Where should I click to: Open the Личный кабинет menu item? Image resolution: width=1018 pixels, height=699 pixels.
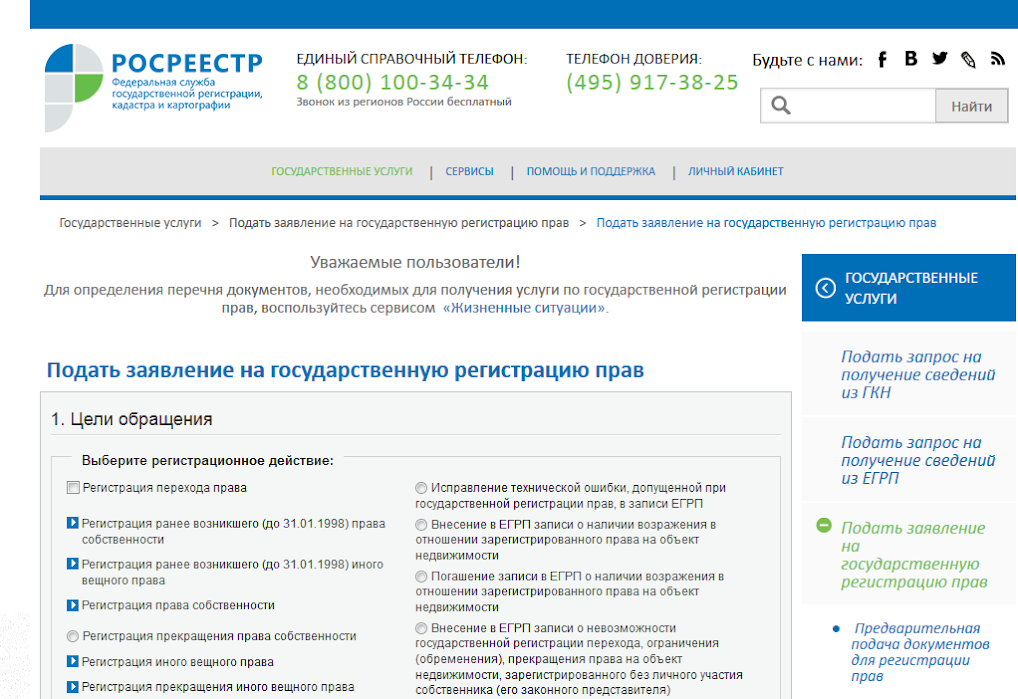coord(736,171)
